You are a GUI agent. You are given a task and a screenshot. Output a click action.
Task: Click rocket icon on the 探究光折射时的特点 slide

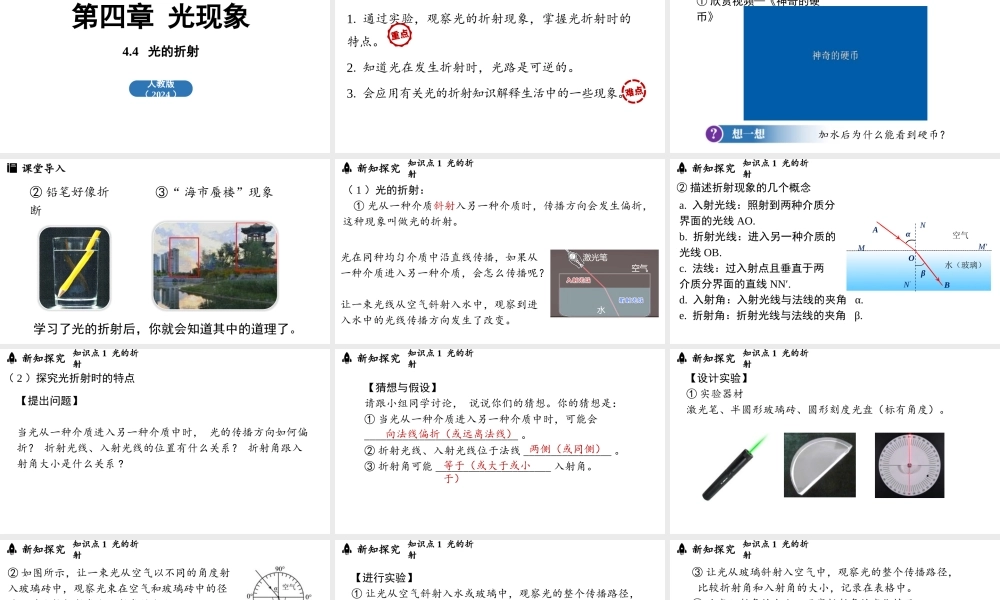[12, 358]
